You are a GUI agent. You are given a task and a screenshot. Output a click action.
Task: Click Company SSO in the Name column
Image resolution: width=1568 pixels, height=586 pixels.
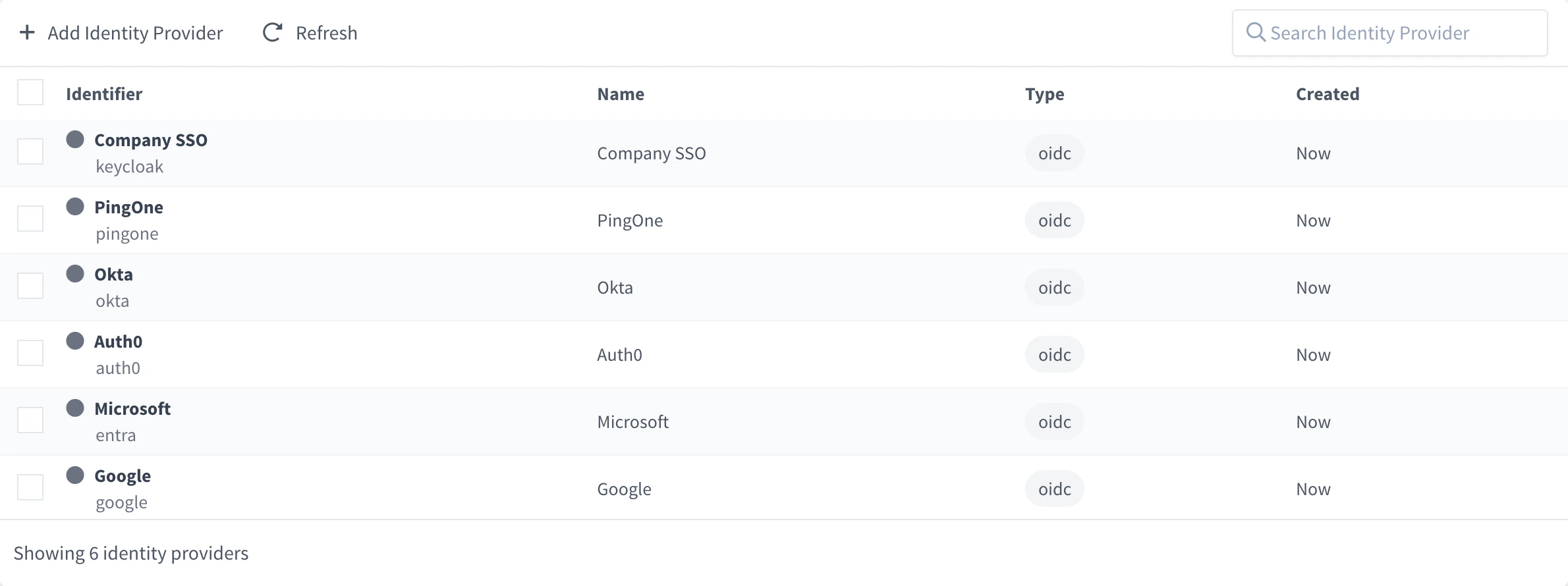pos(651,153)
